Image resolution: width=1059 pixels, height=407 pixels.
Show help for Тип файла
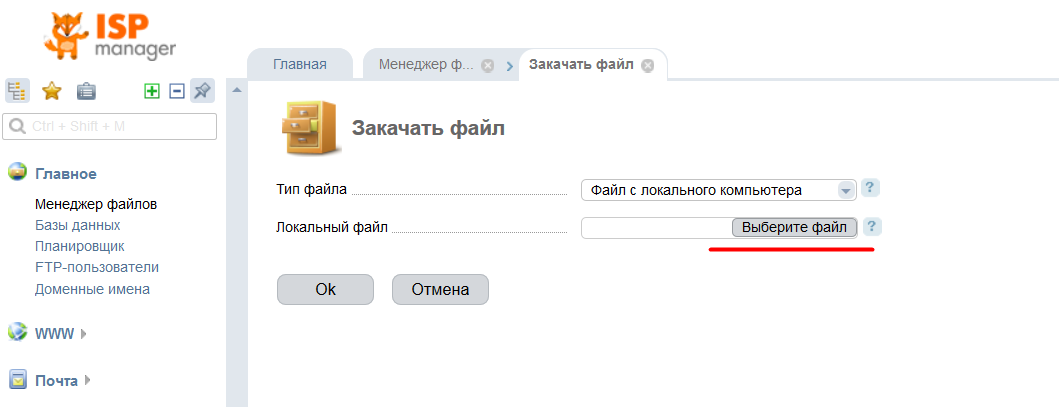point(871,188)
